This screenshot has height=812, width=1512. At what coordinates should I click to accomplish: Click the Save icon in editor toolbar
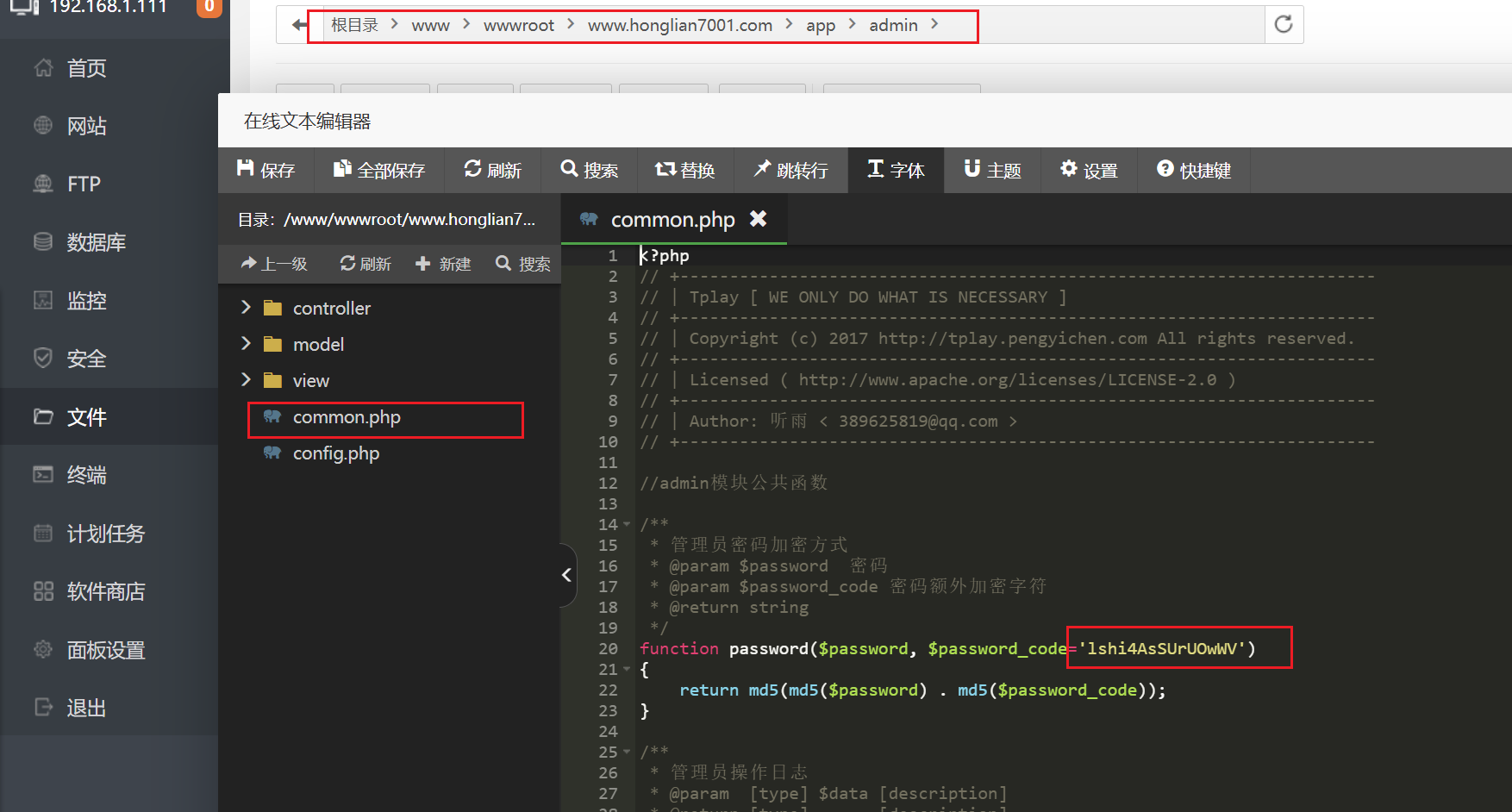(x=246, y=169)
